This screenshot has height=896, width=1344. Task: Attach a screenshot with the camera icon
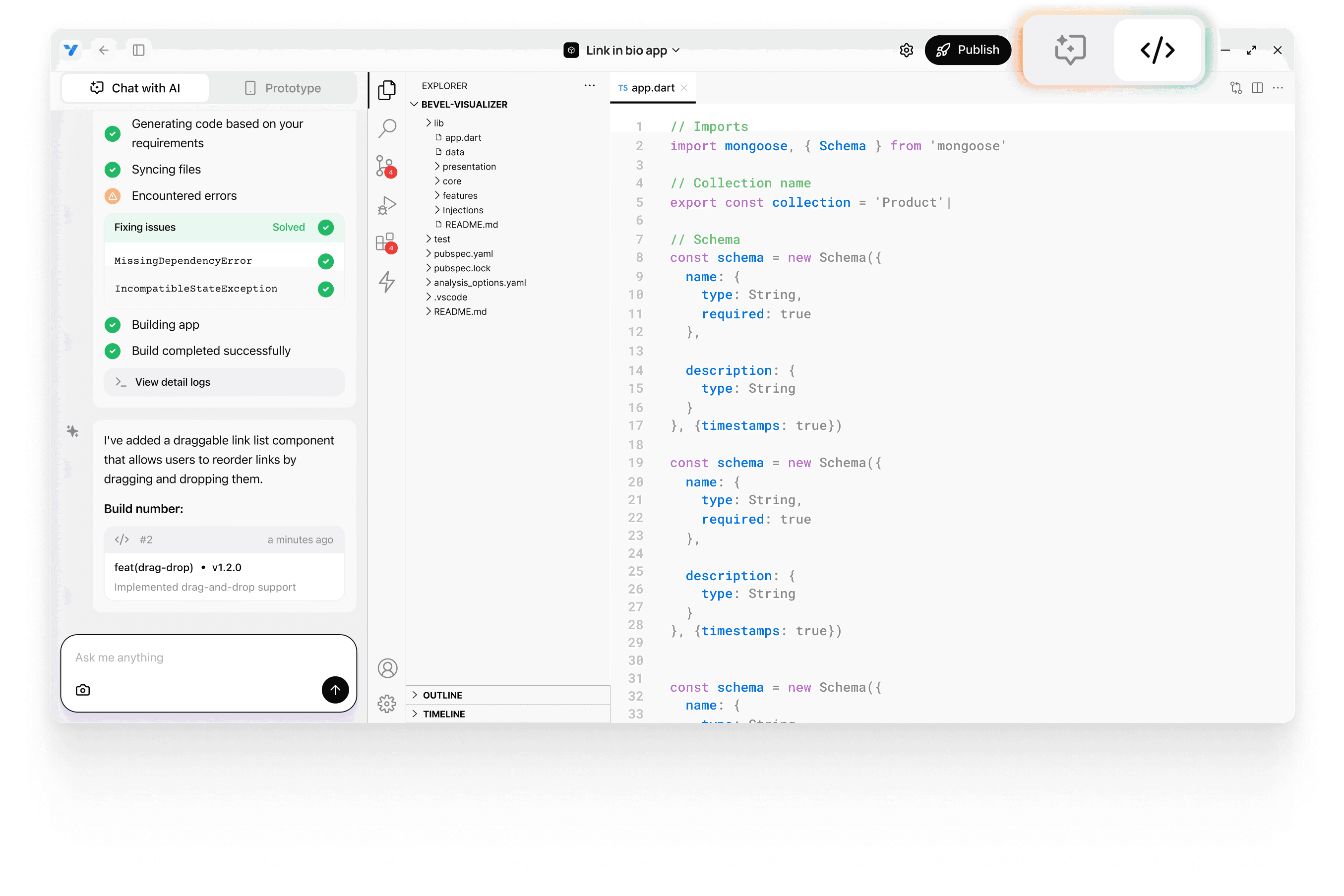point(83,690)
